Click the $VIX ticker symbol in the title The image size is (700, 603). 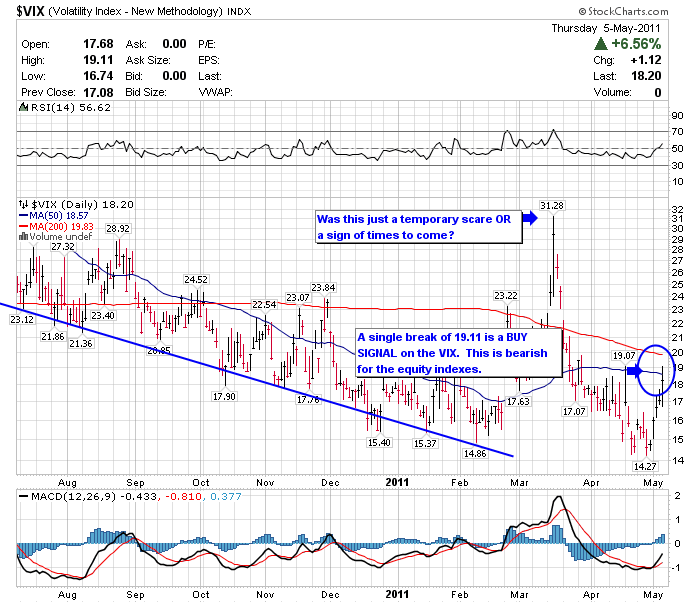click(x=30, y=11)
